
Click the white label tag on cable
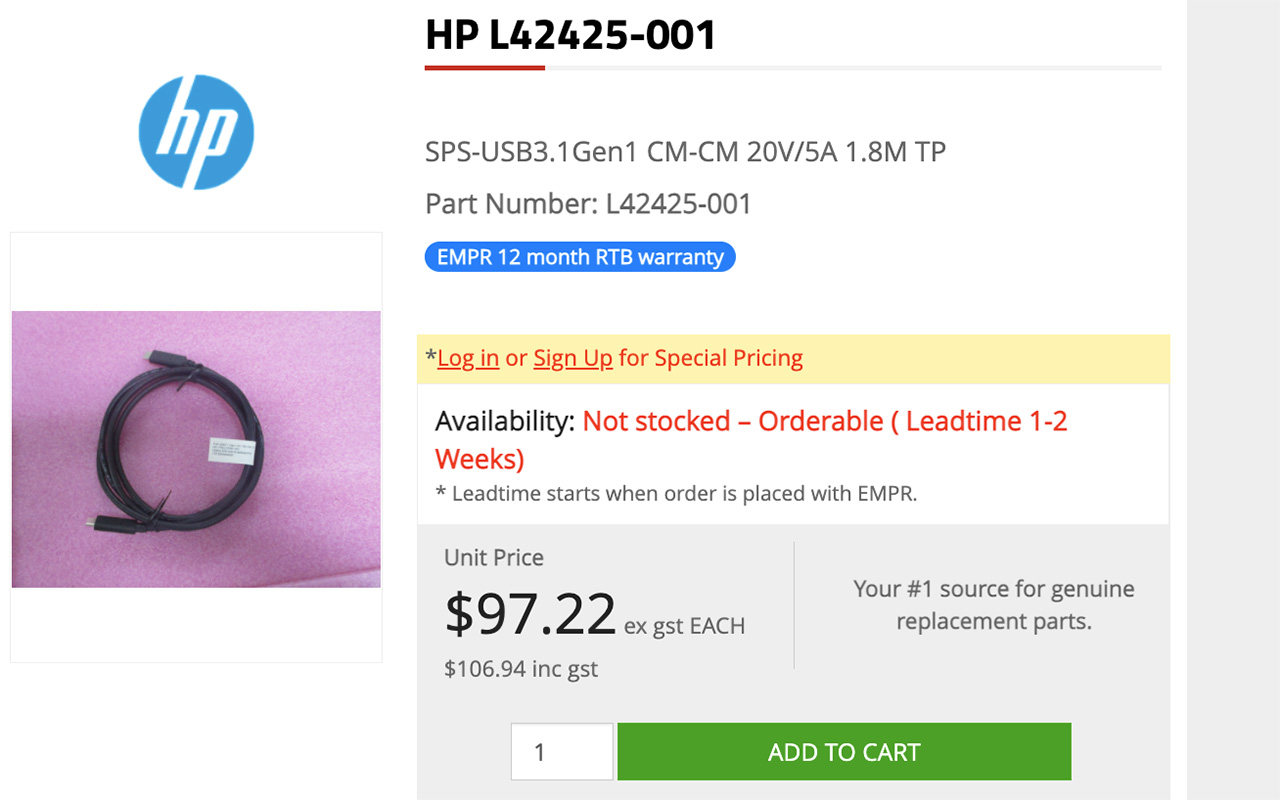click(233, 448)
